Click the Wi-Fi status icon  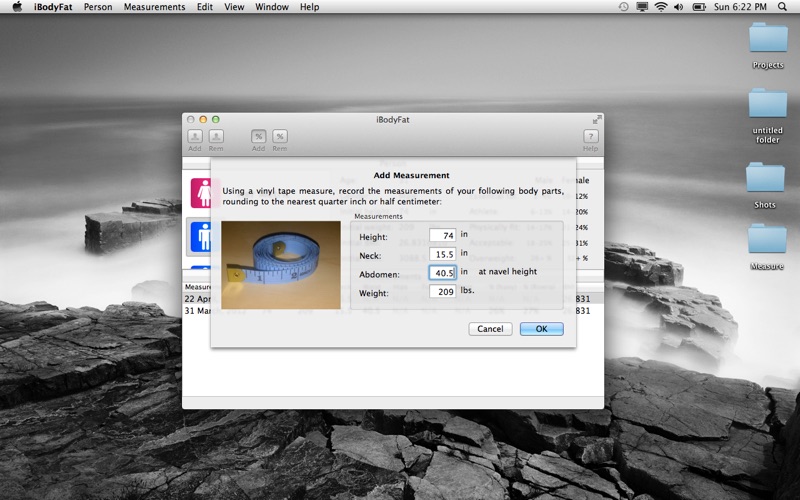[x=661, y=7]
